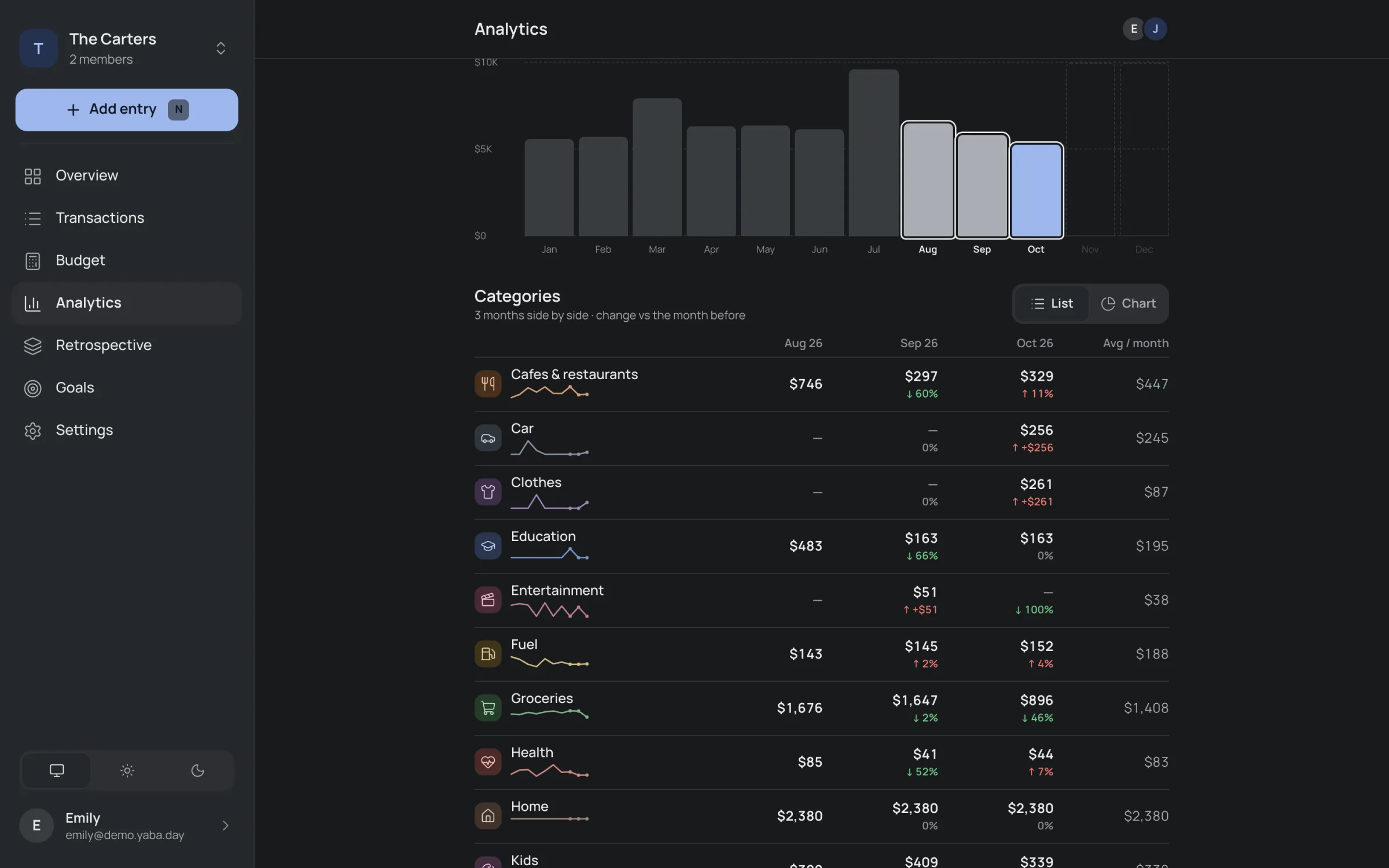Click the $1,676 Groceries August value

coord(799,708)
